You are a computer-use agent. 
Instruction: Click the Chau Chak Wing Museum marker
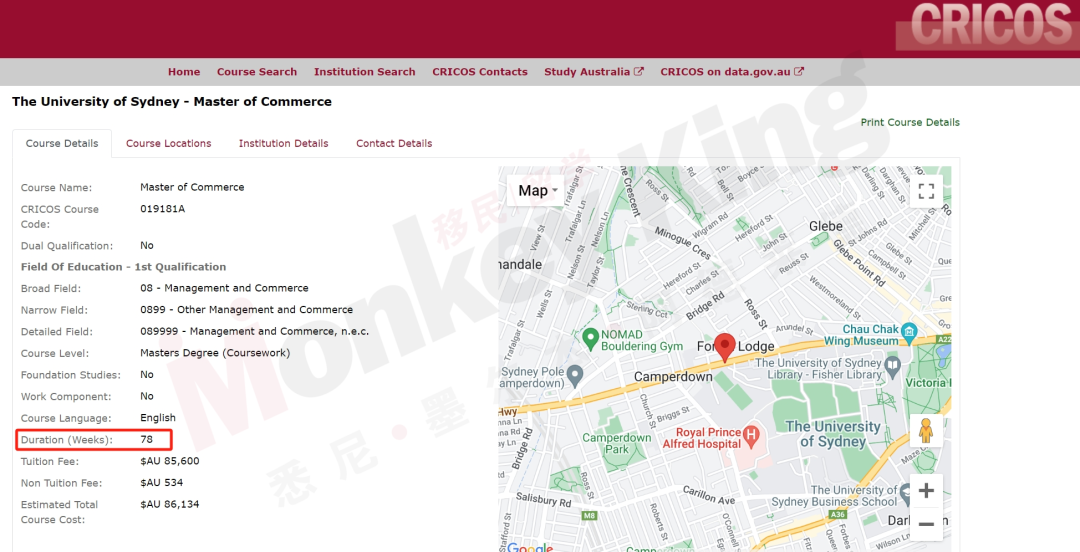[909, 332]
